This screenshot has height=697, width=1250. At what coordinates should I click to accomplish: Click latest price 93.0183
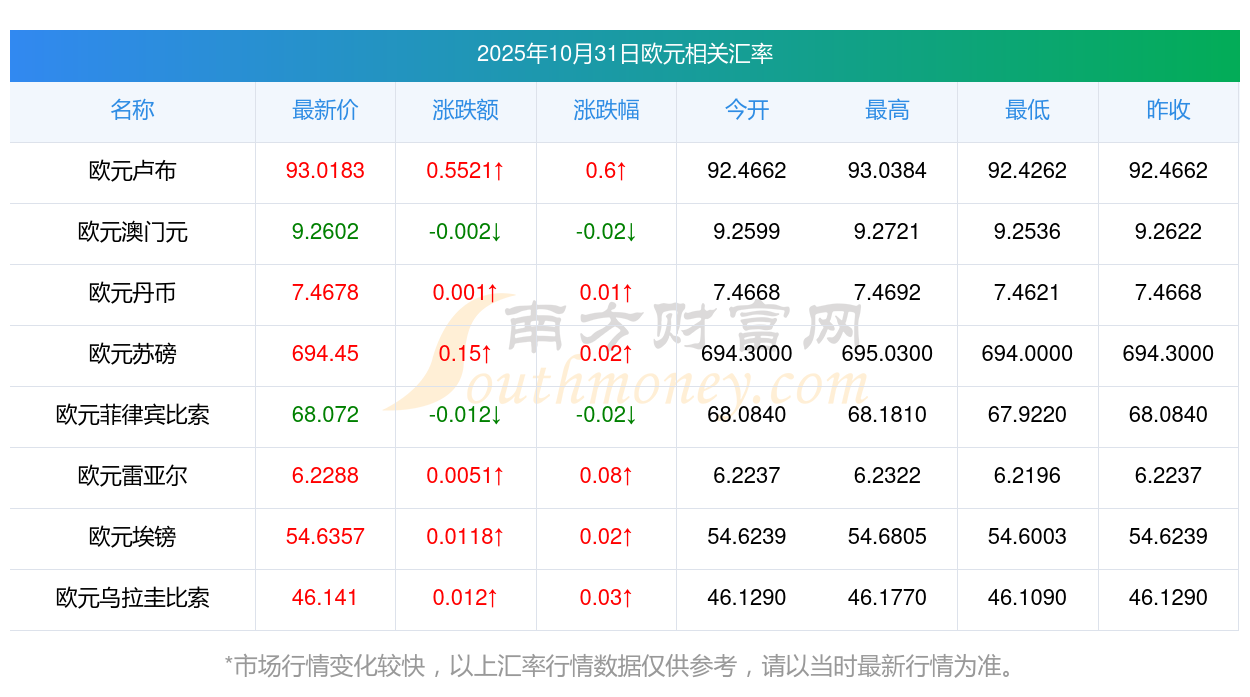pos(325,171)
